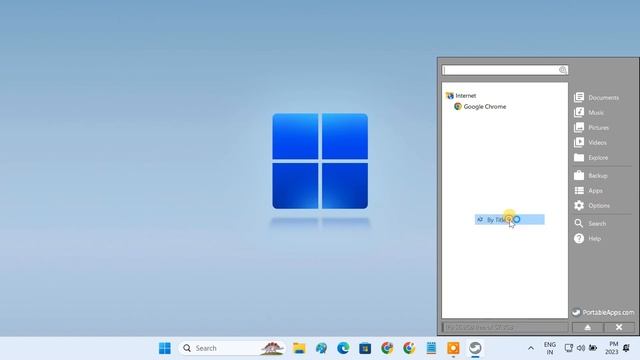Click Explore to browse the drive

591,158
